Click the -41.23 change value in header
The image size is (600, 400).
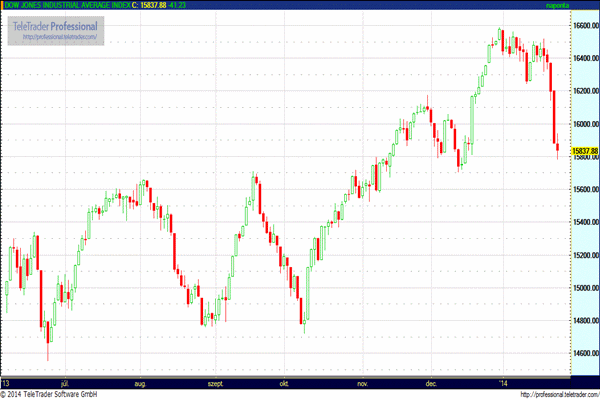pos(176,5)
